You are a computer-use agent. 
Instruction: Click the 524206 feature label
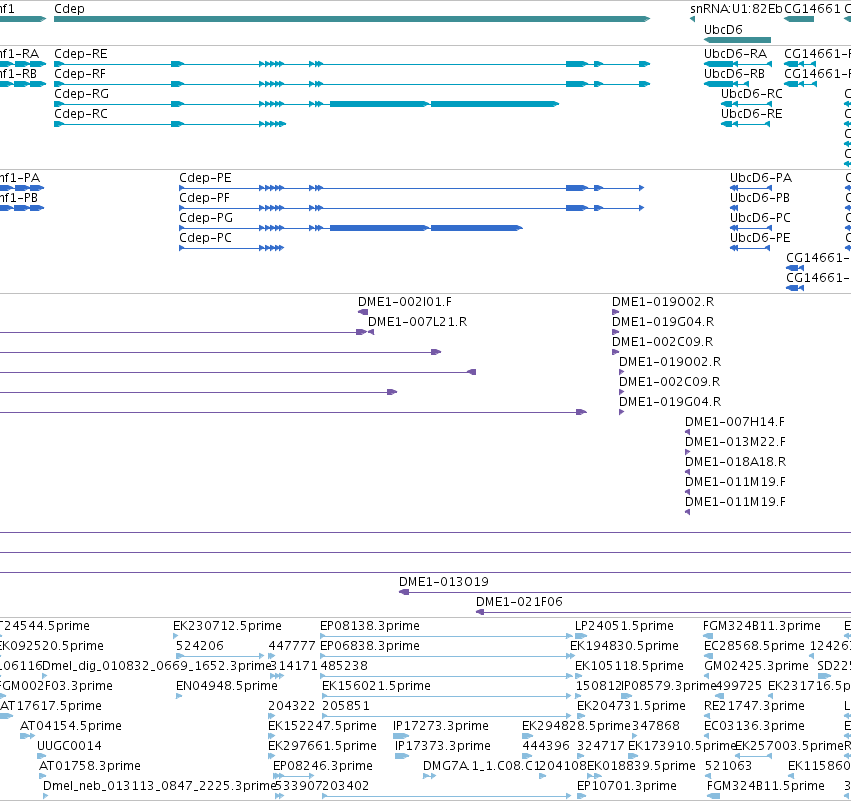(x=199, y=646)
